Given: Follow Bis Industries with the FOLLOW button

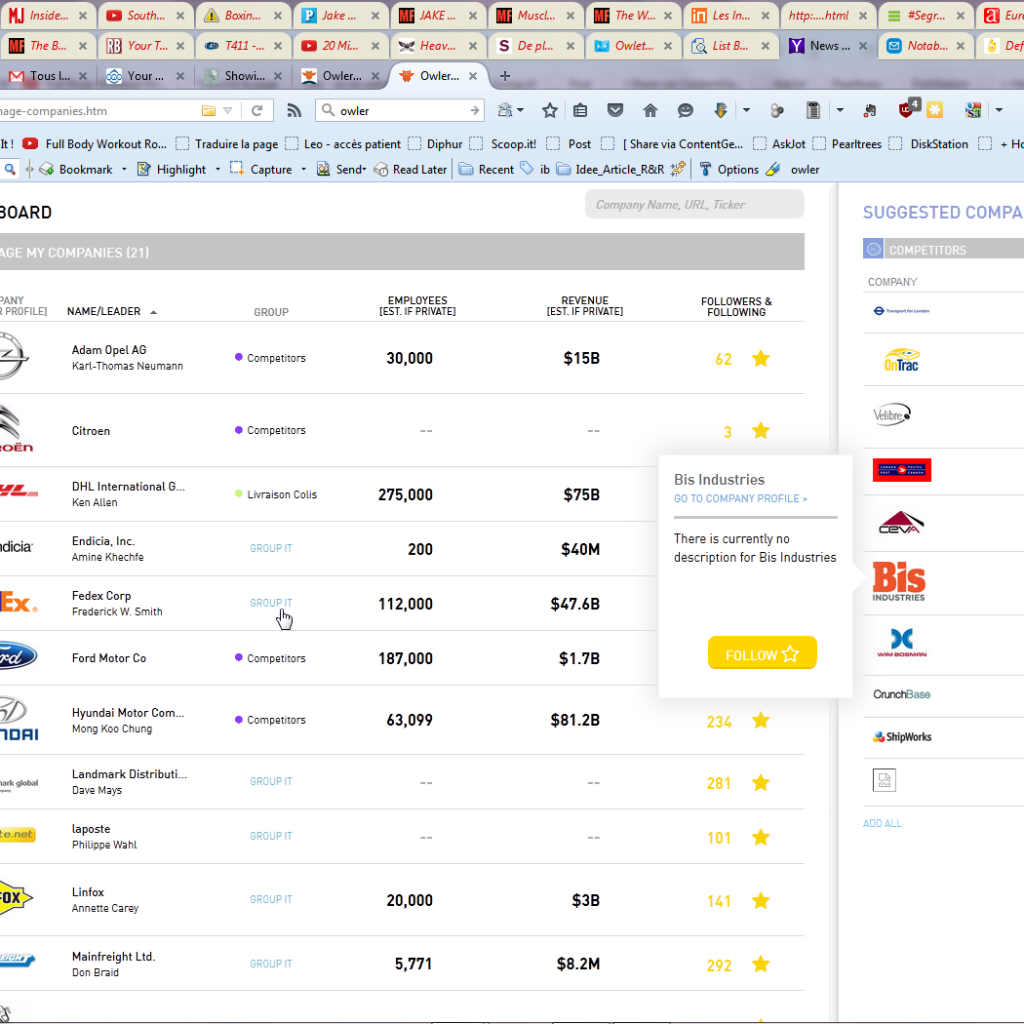Looking at the screenshot, I should click(762, 652).
